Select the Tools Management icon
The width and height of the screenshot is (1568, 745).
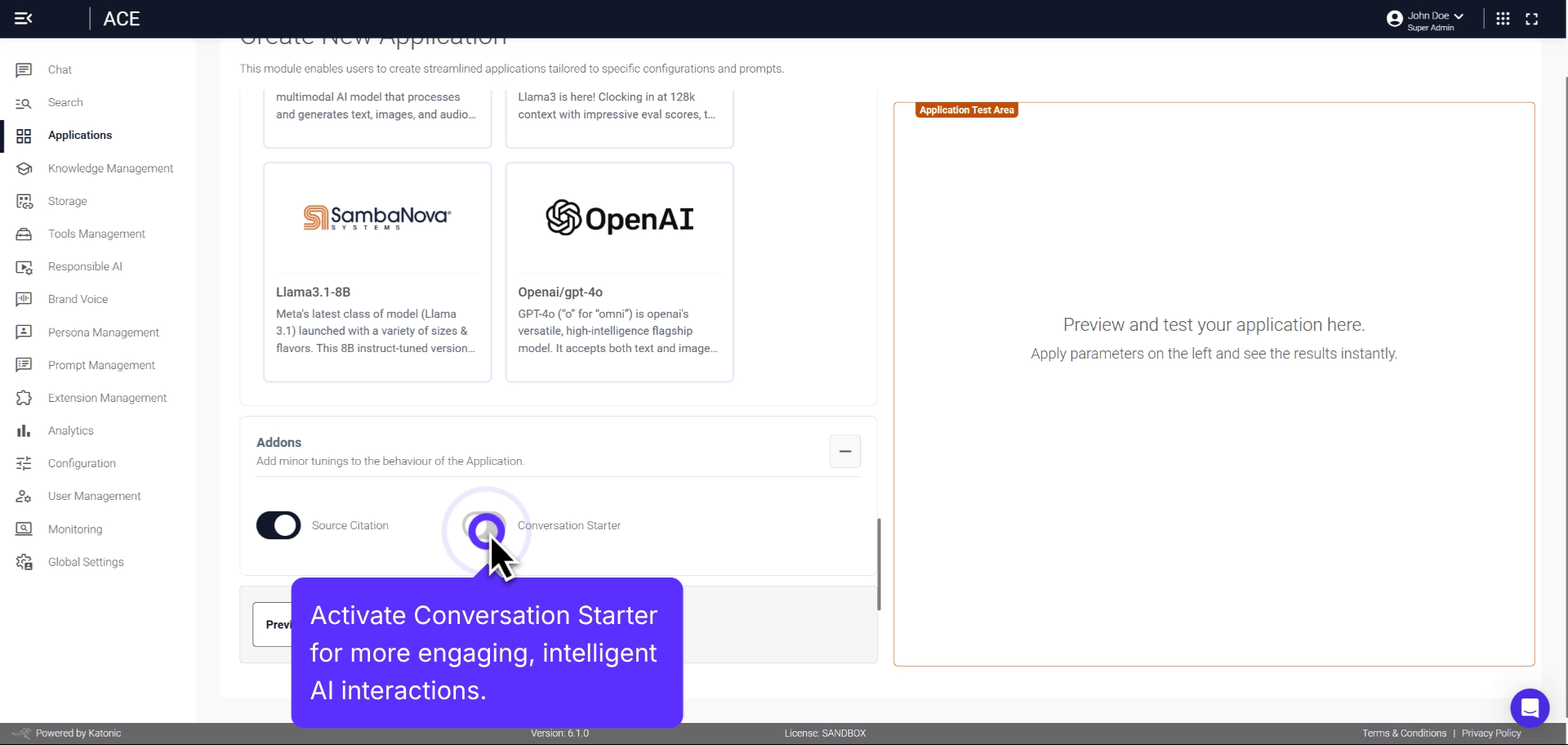[24, 234]
